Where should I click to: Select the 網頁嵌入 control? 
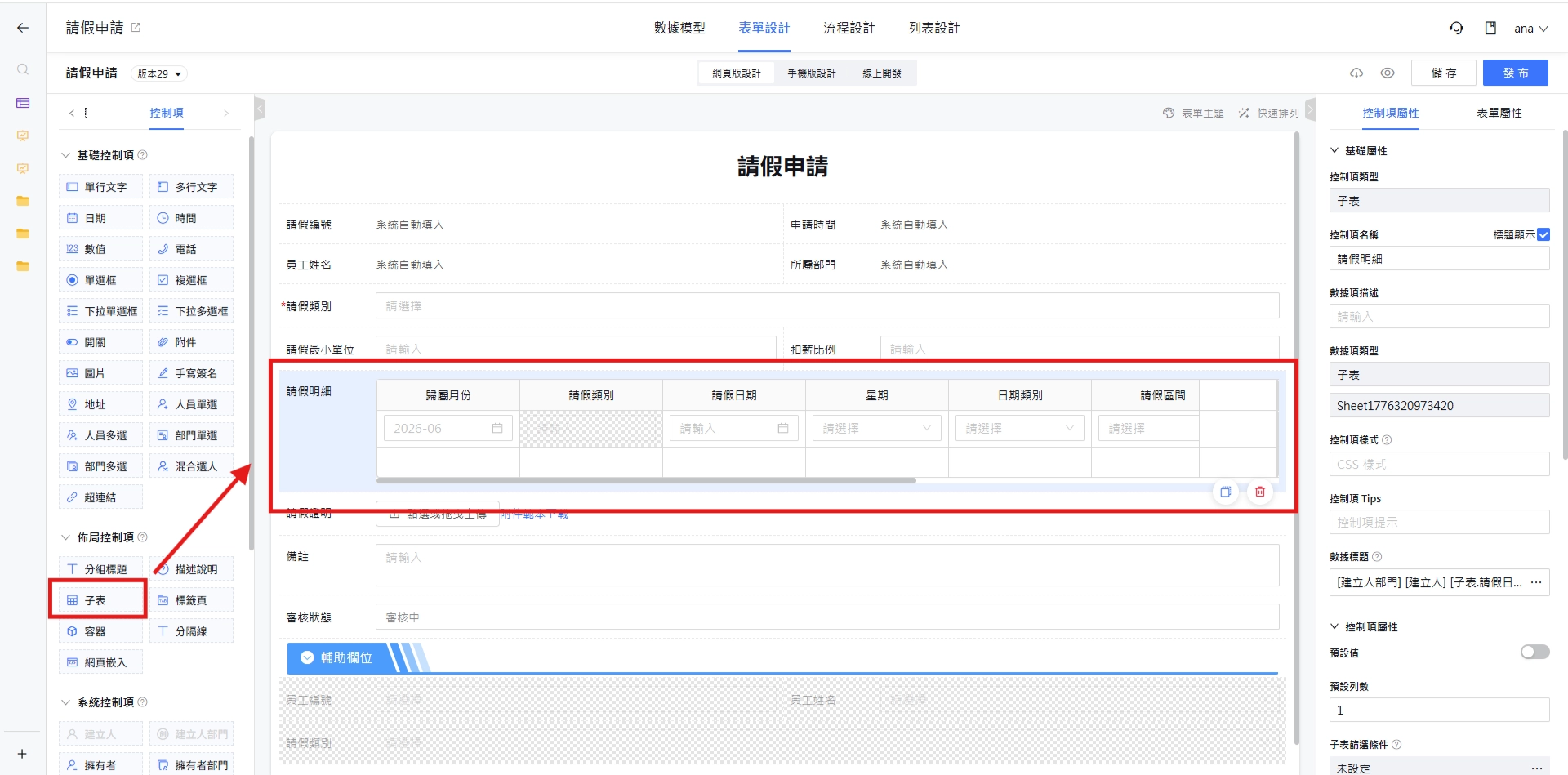(100, 662)
